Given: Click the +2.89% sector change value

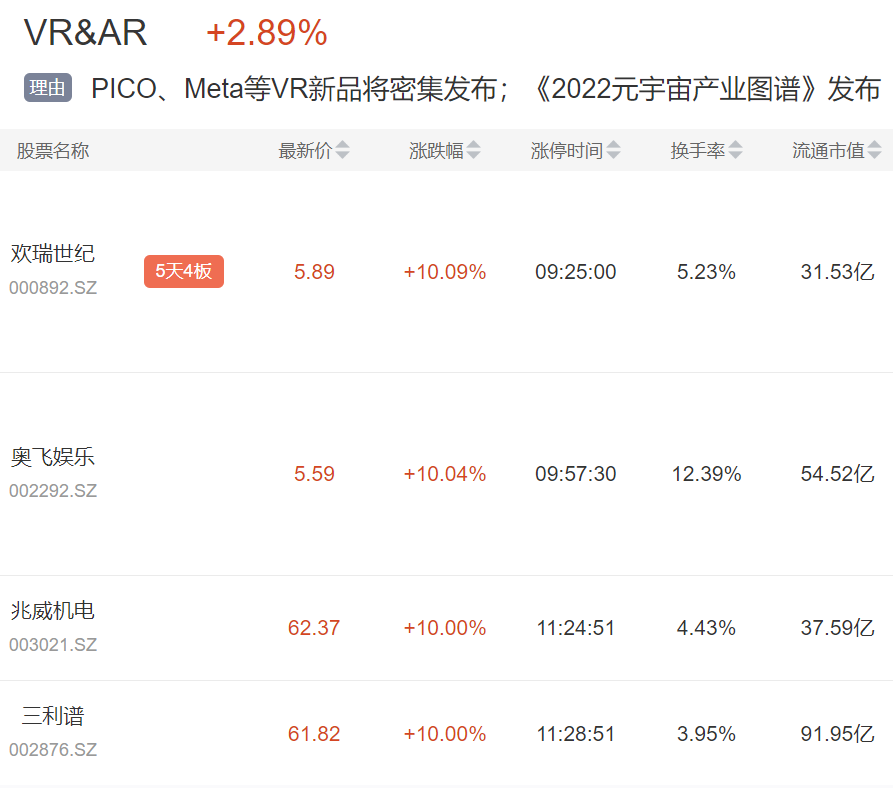Looking at the screenshot, I should point(266,33).
